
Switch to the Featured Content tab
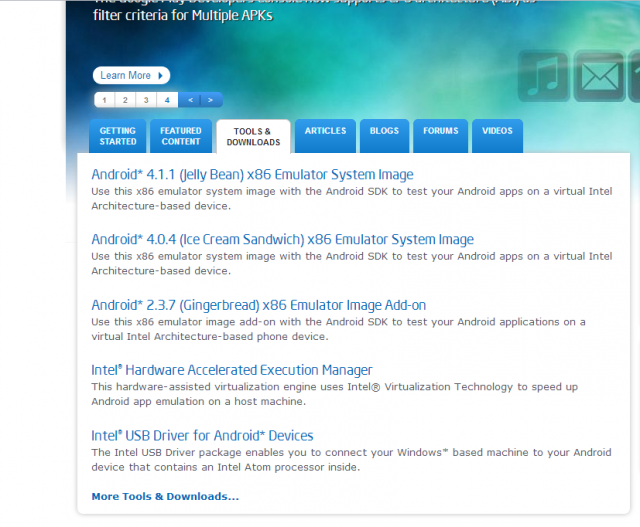tap(181, 136)
